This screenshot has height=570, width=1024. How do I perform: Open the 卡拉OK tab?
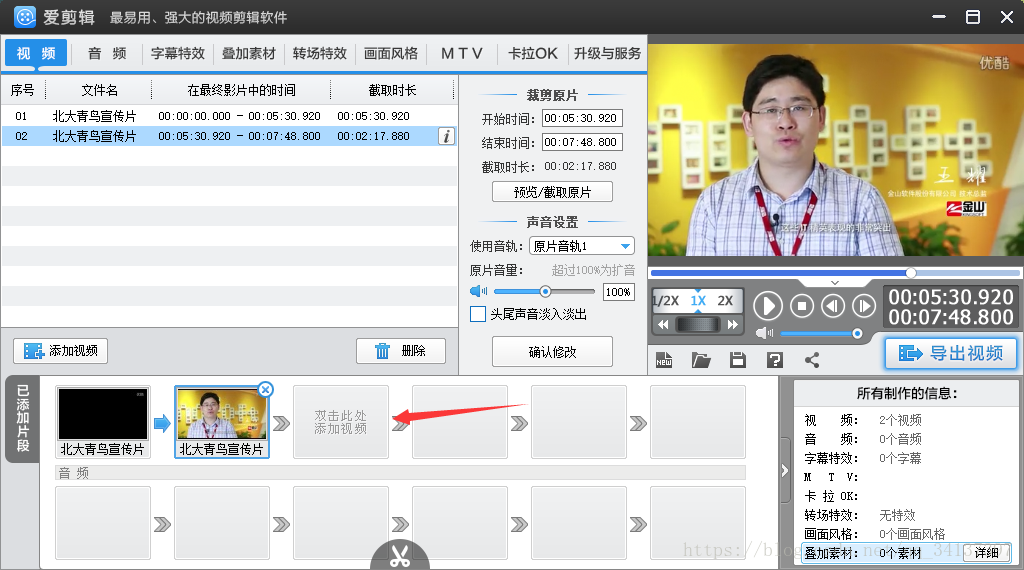point(533,54)
